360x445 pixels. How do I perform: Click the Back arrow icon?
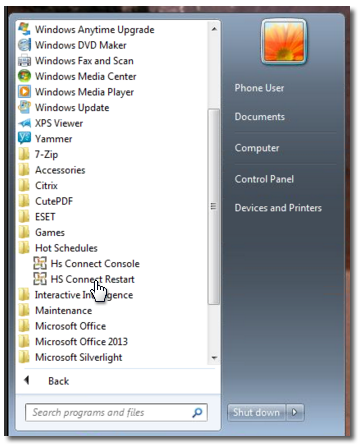coord(27,380)
